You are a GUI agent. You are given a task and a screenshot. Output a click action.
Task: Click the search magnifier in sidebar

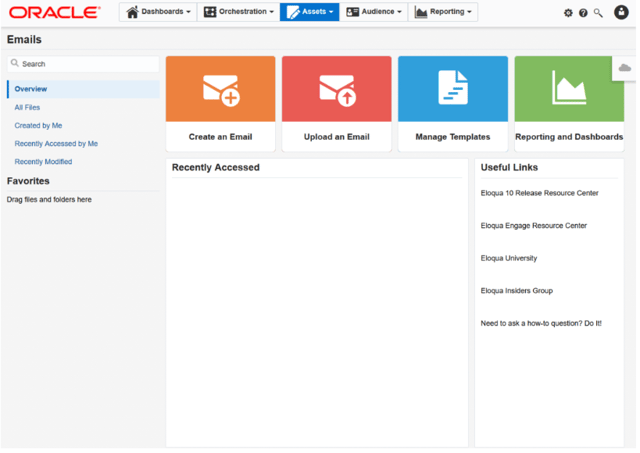pos(15,63)
